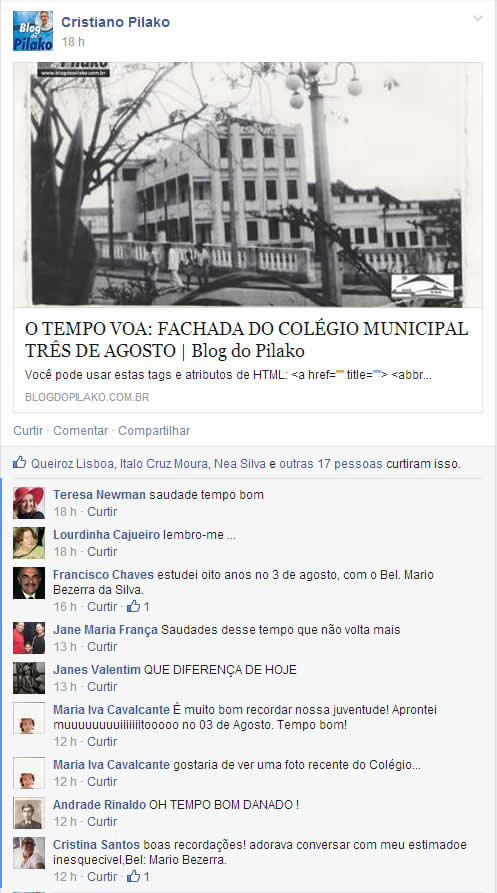Share the post via Compartilhar
This screenshot has height=893, width=497.
(x=154, y=431)
